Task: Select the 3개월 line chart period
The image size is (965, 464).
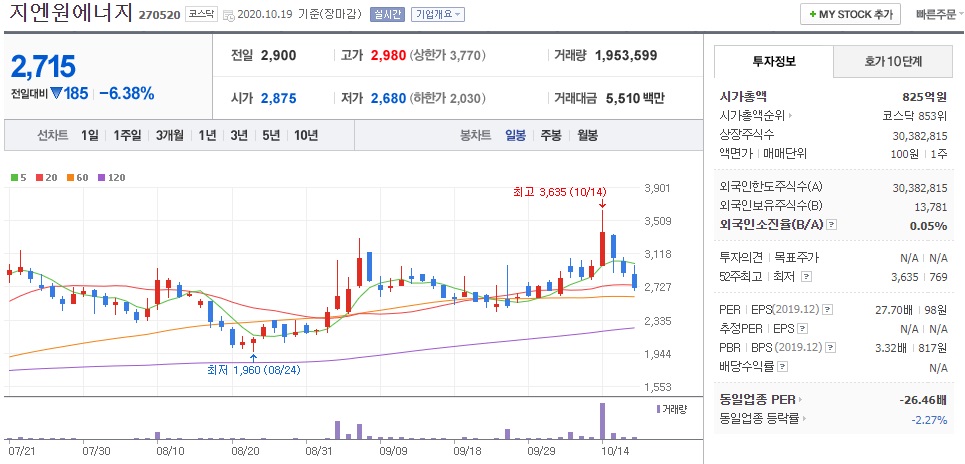Action: click(x=170, y=135)
